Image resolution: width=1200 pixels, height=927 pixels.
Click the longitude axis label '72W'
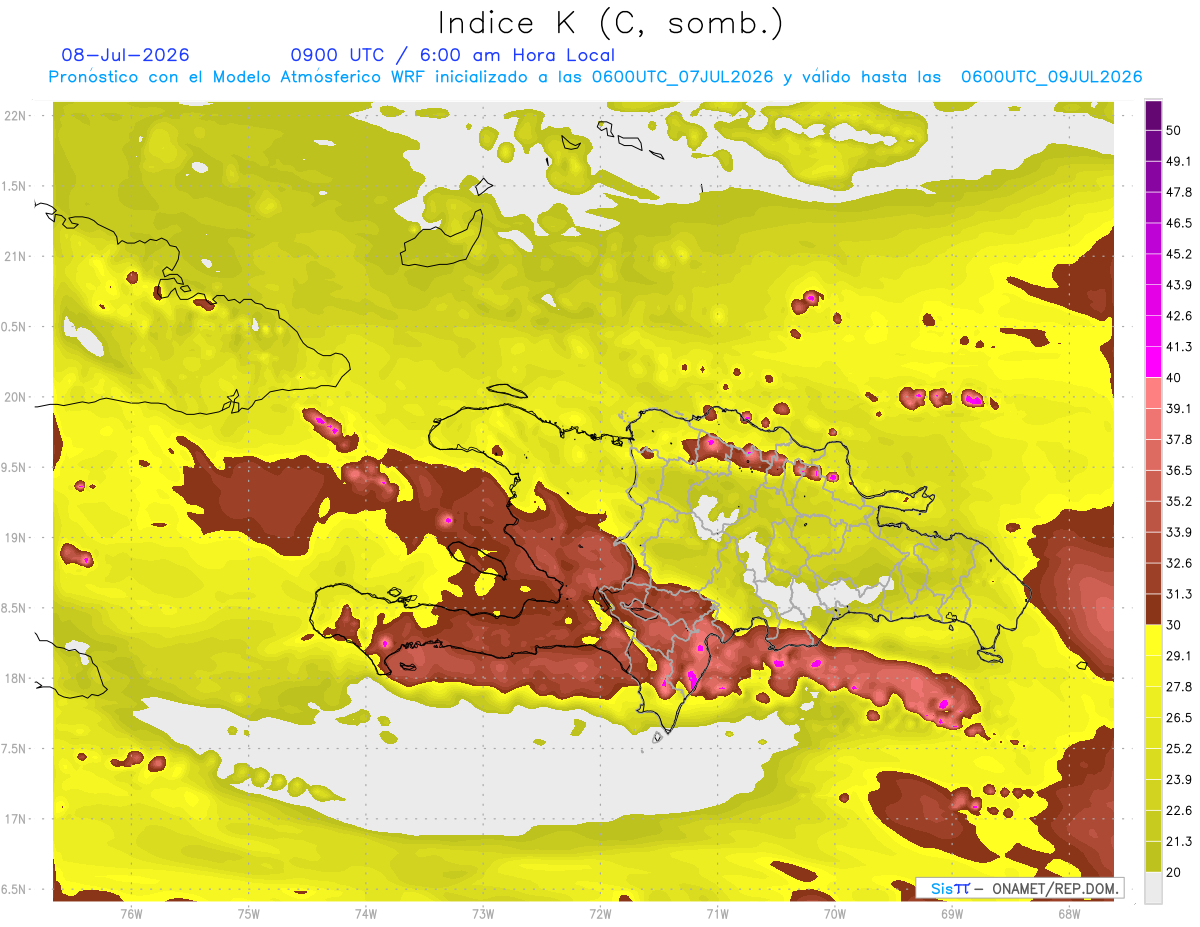600,913
